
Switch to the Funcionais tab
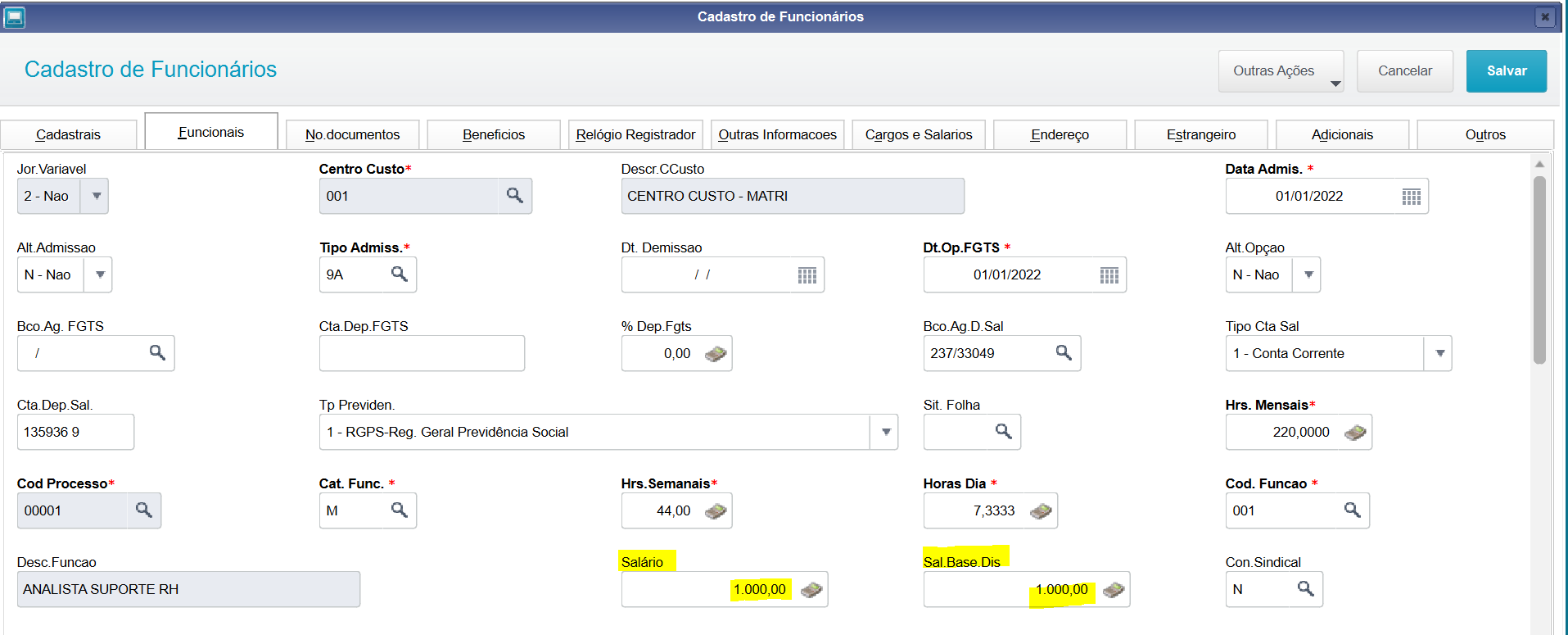point(211,132)
